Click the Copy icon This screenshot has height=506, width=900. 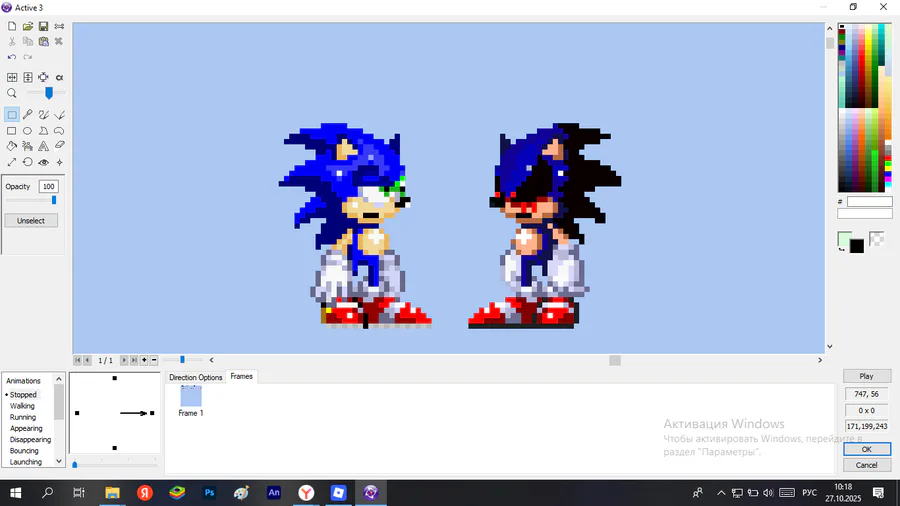[28, 41]
